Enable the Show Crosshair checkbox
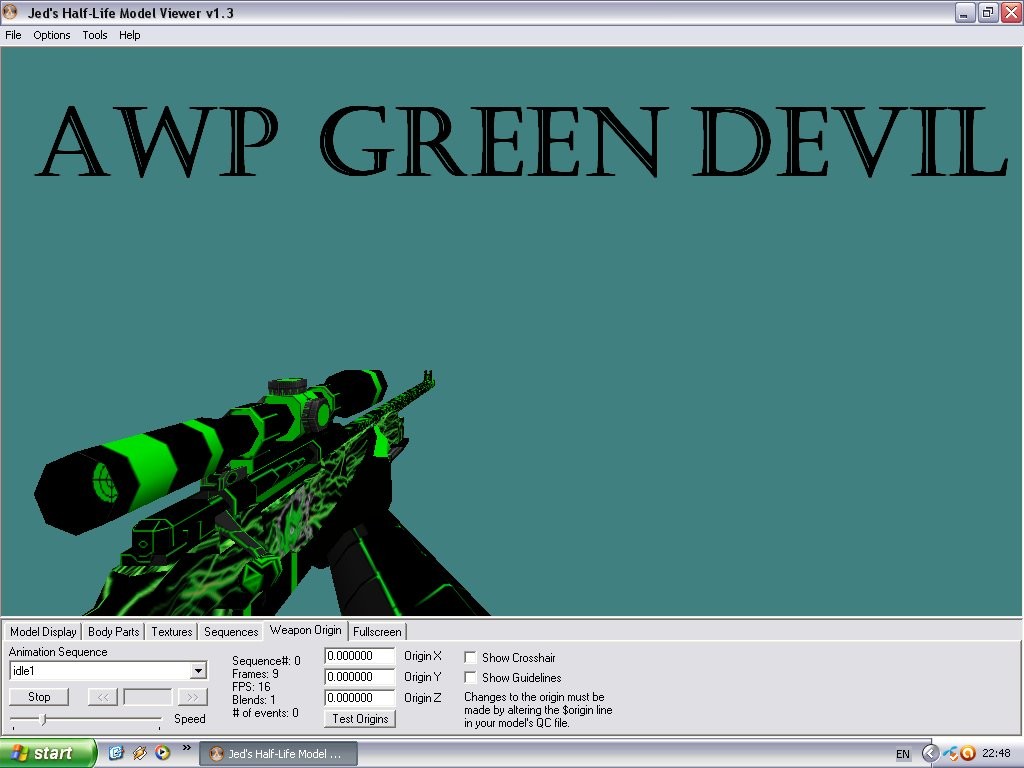This screenshot has width=1024, height=768. pyautogui.click(x=470, y=657)
